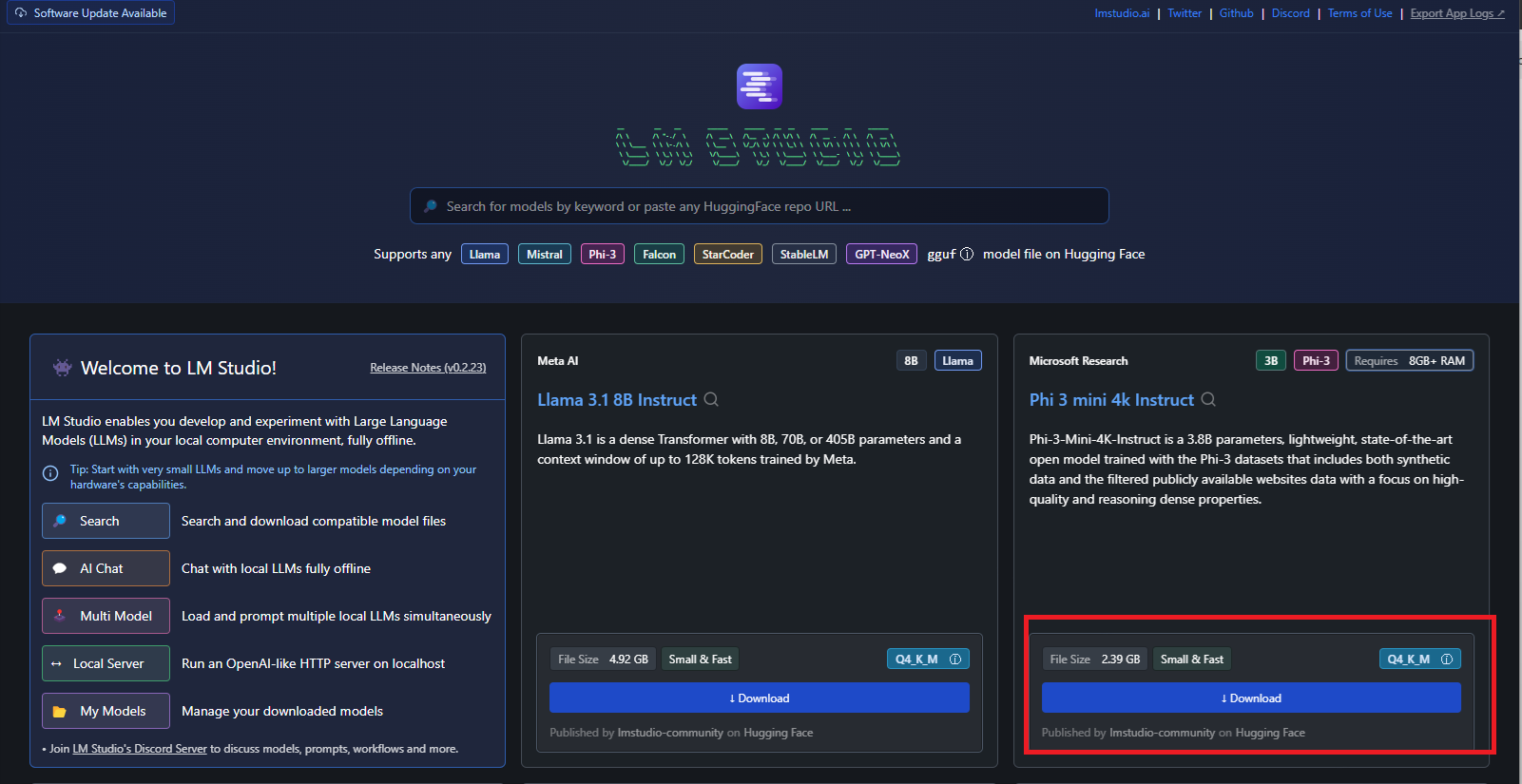Click the Requires 8GB+ RAM badge
This screenshot has width=1522, height=784.
[1410, 360]
